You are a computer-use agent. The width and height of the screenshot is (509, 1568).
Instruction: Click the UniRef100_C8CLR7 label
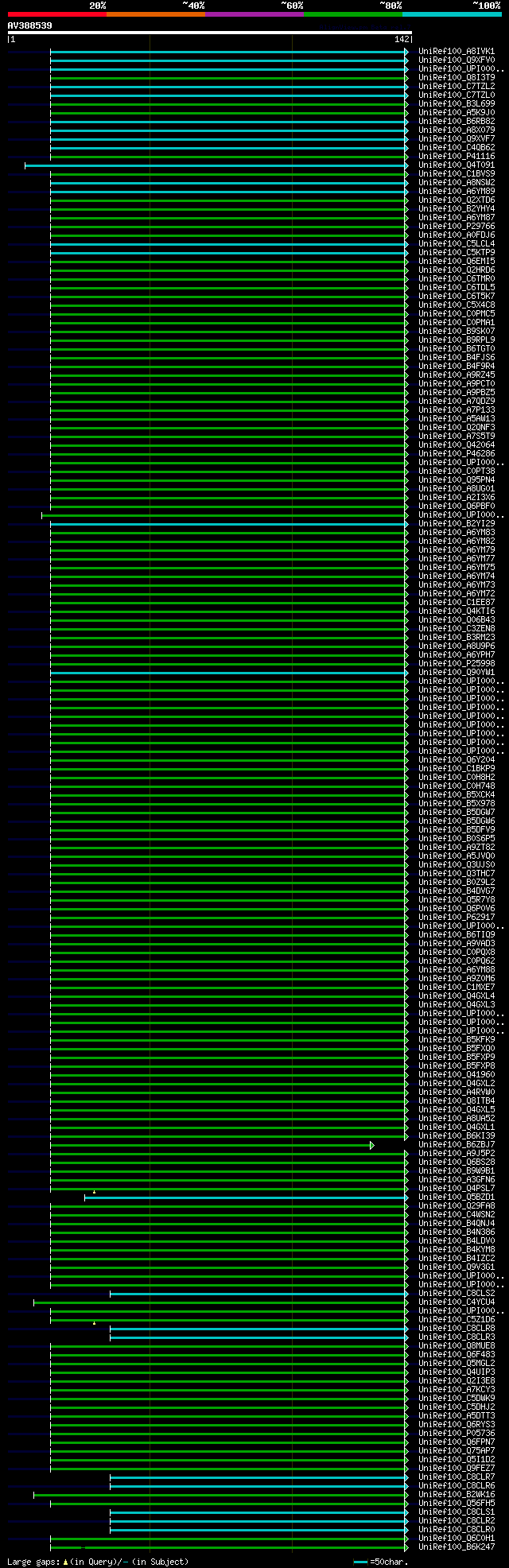pos(457,1477)
